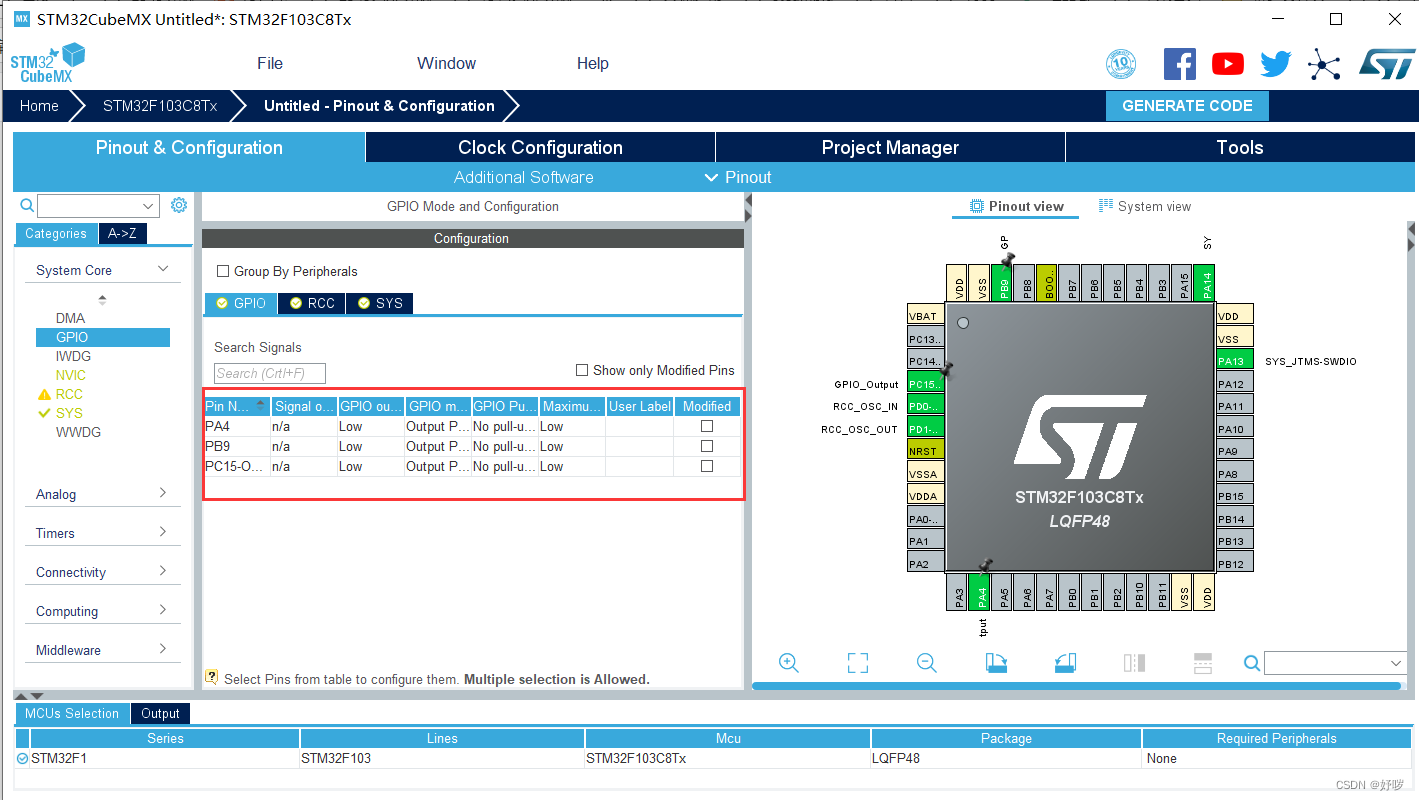Viewport: 1419px width, 800px height.
Task: Select green pin PB9 on chip
Action: [x=1004, y=282]
